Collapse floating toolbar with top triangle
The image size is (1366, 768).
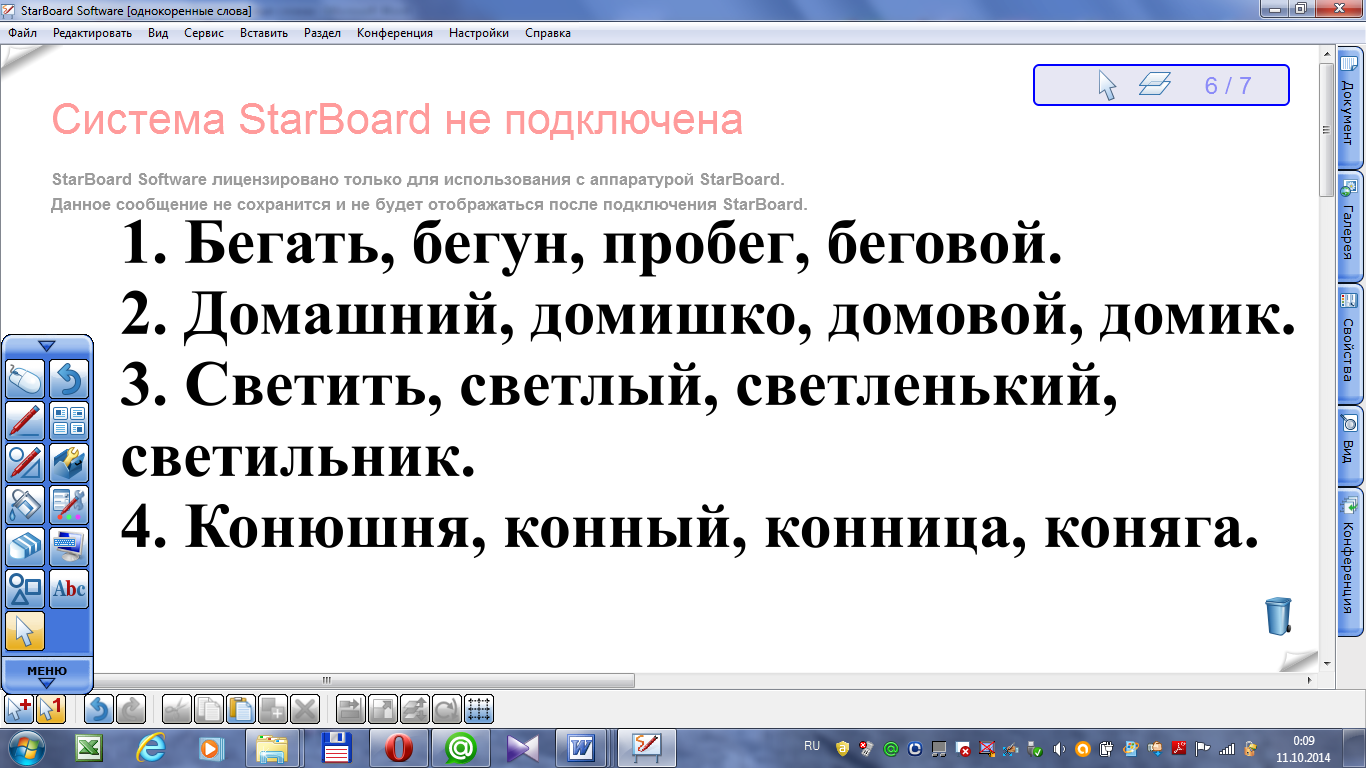point(47,346)
